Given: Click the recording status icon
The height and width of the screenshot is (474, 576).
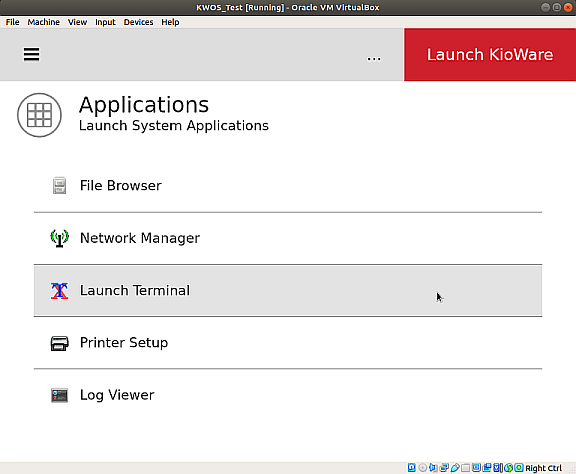Looking at the screenshot, I should [487, 467].
